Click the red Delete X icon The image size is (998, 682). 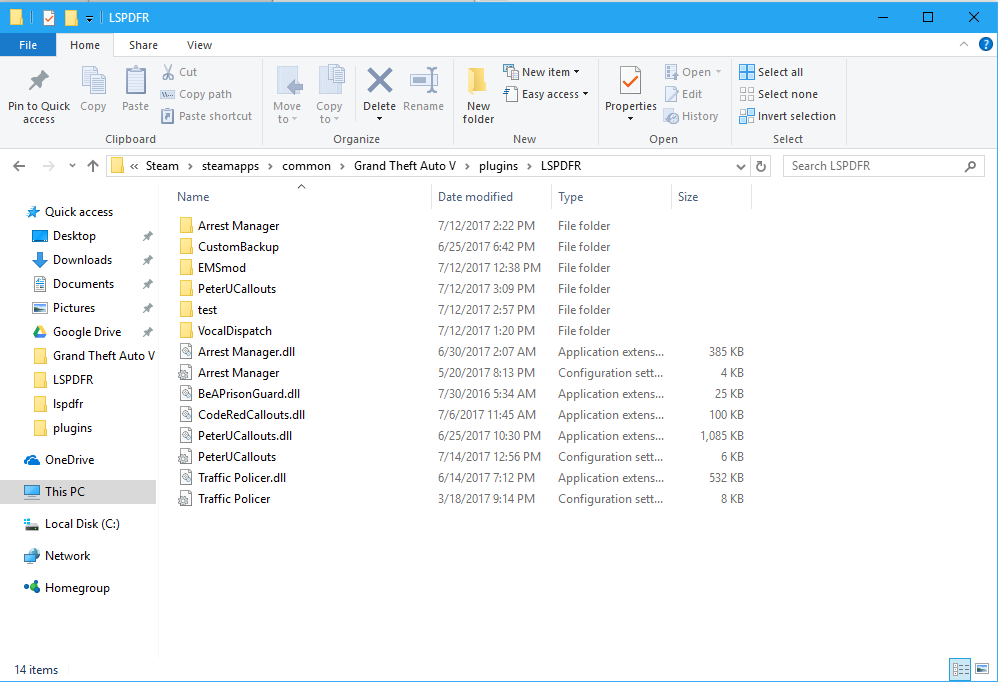(x=380, y=81)
